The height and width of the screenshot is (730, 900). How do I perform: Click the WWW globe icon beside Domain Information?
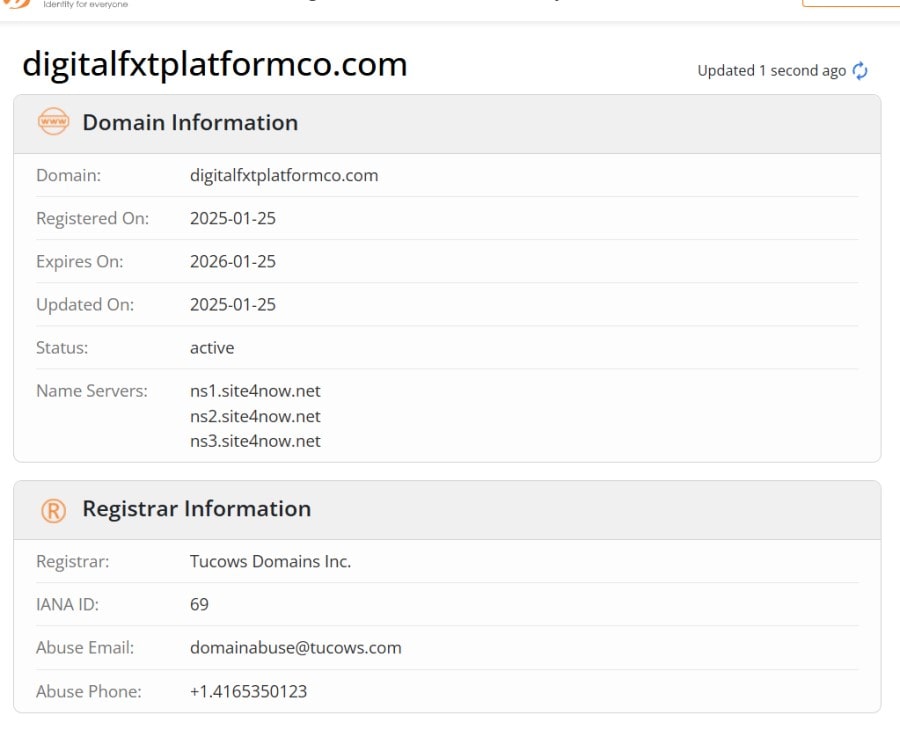[x=53, y=122]
